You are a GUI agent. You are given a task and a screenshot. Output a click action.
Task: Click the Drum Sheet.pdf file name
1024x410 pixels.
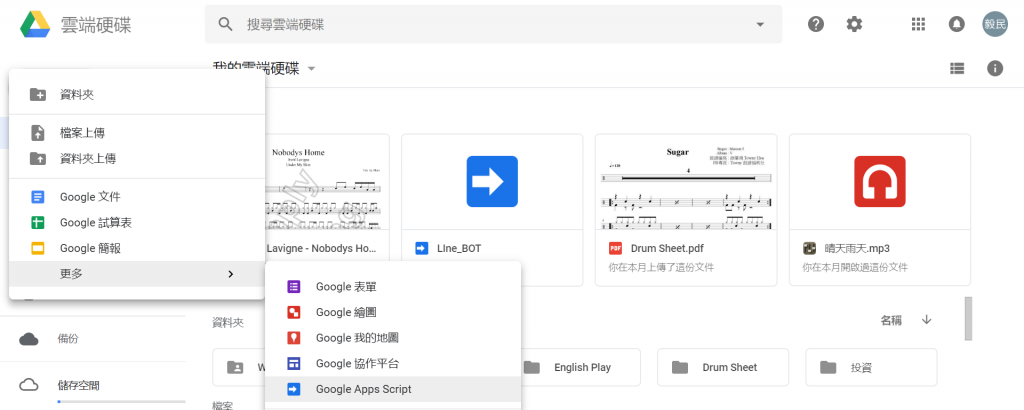667,249
